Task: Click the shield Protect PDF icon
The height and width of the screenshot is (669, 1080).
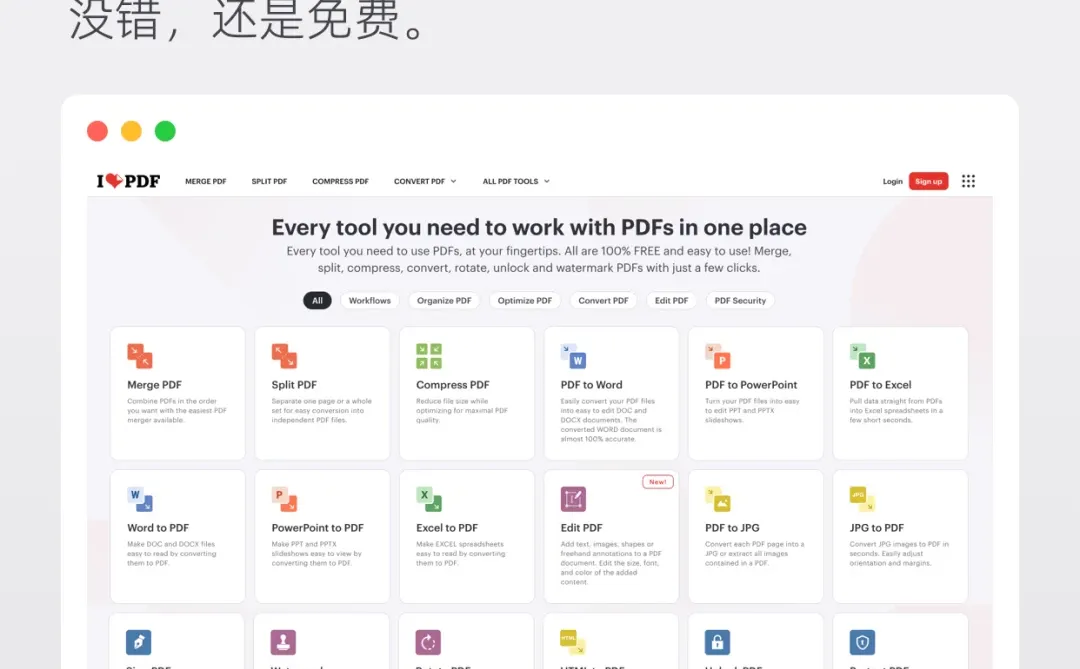Action: 862,642
